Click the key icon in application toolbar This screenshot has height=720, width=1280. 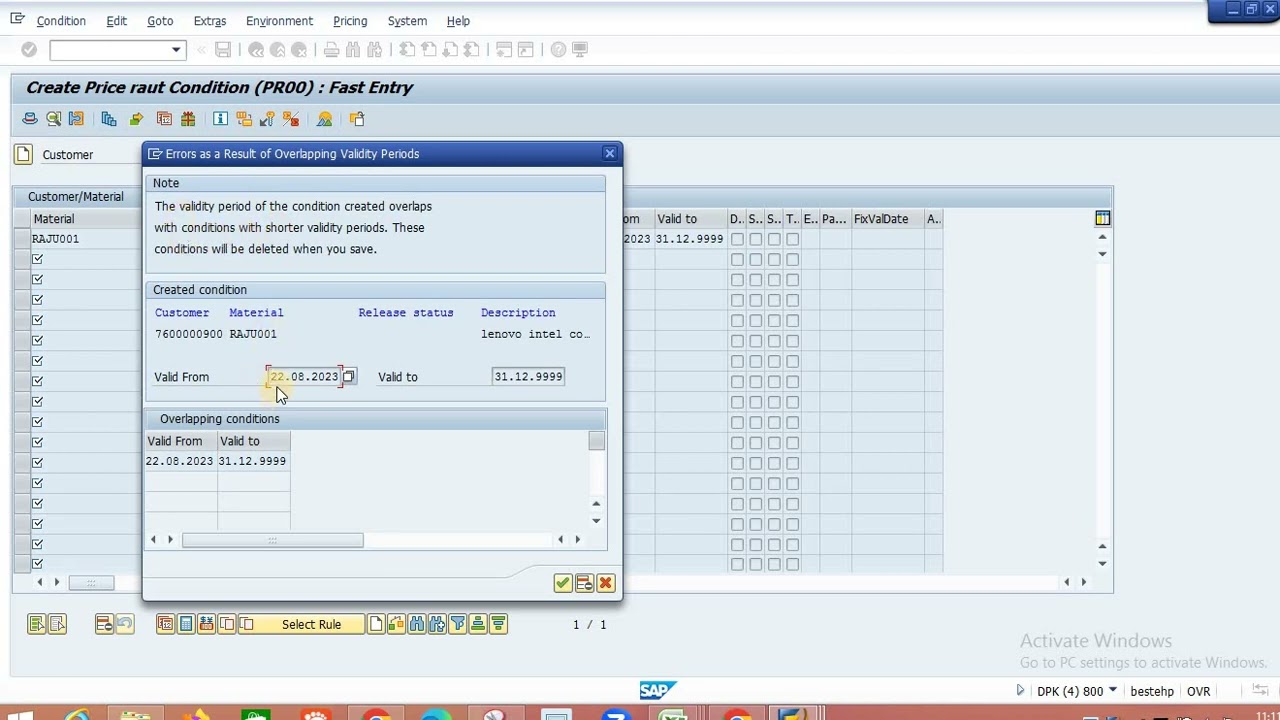point(267,119)
